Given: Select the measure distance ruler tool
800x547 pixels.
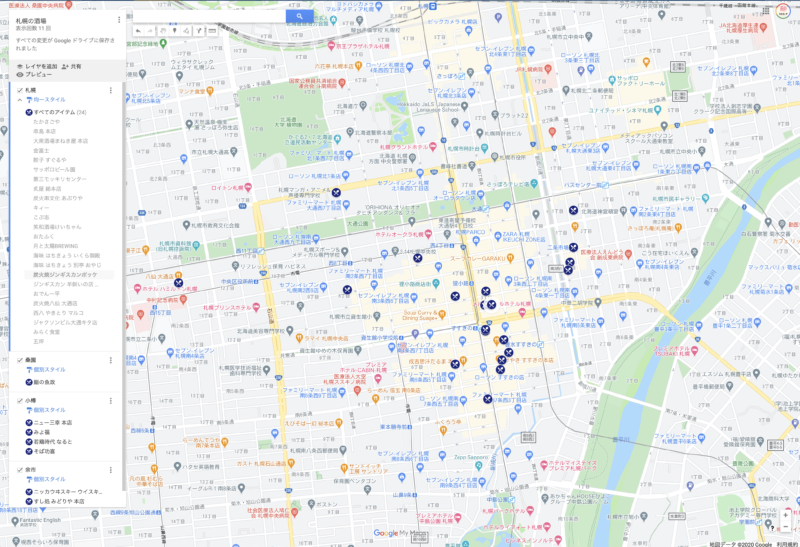Looking at the screenshot, I should point(212,31).
